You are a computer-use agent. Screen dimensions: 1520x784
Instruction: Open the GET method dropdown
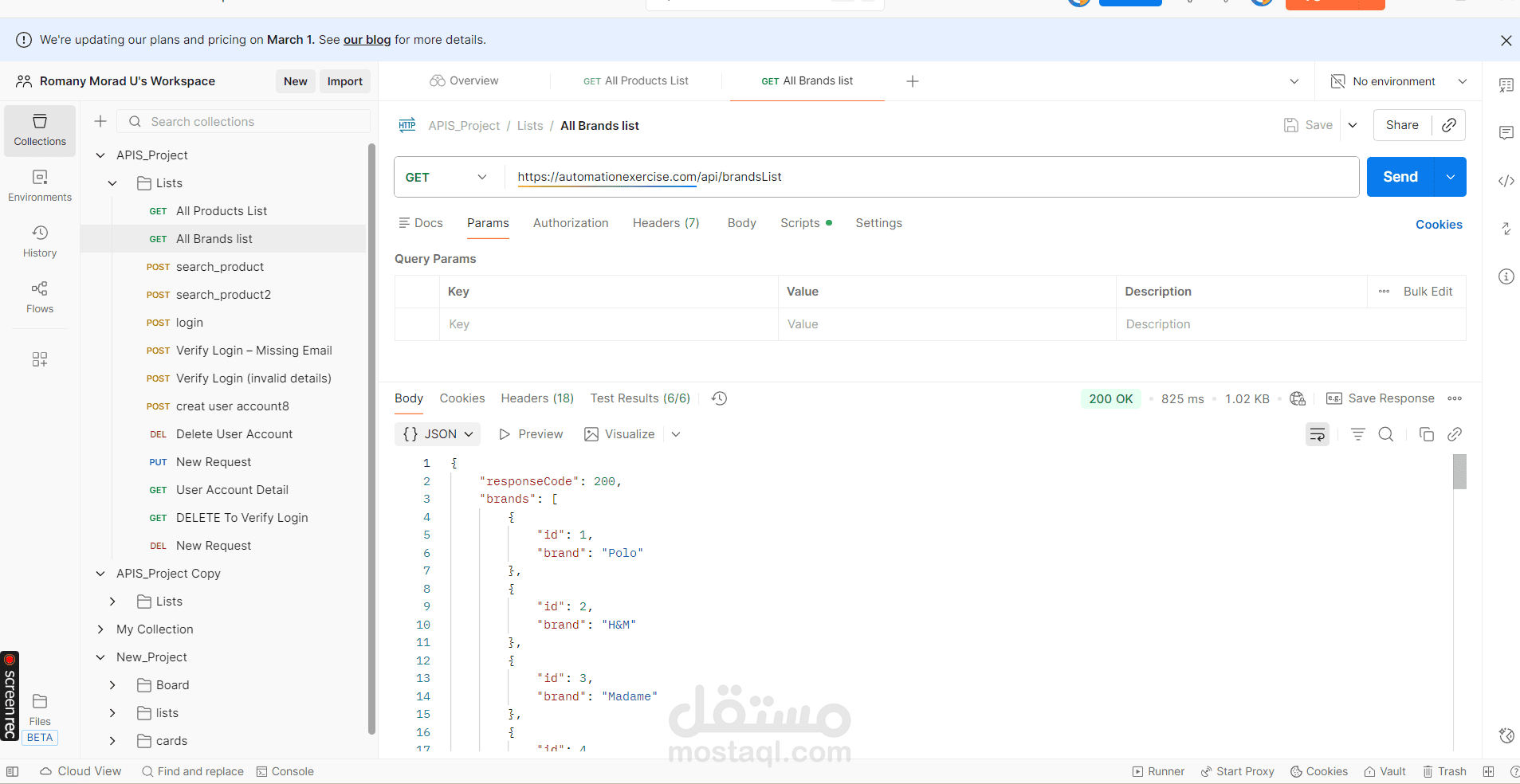point(446,177)
